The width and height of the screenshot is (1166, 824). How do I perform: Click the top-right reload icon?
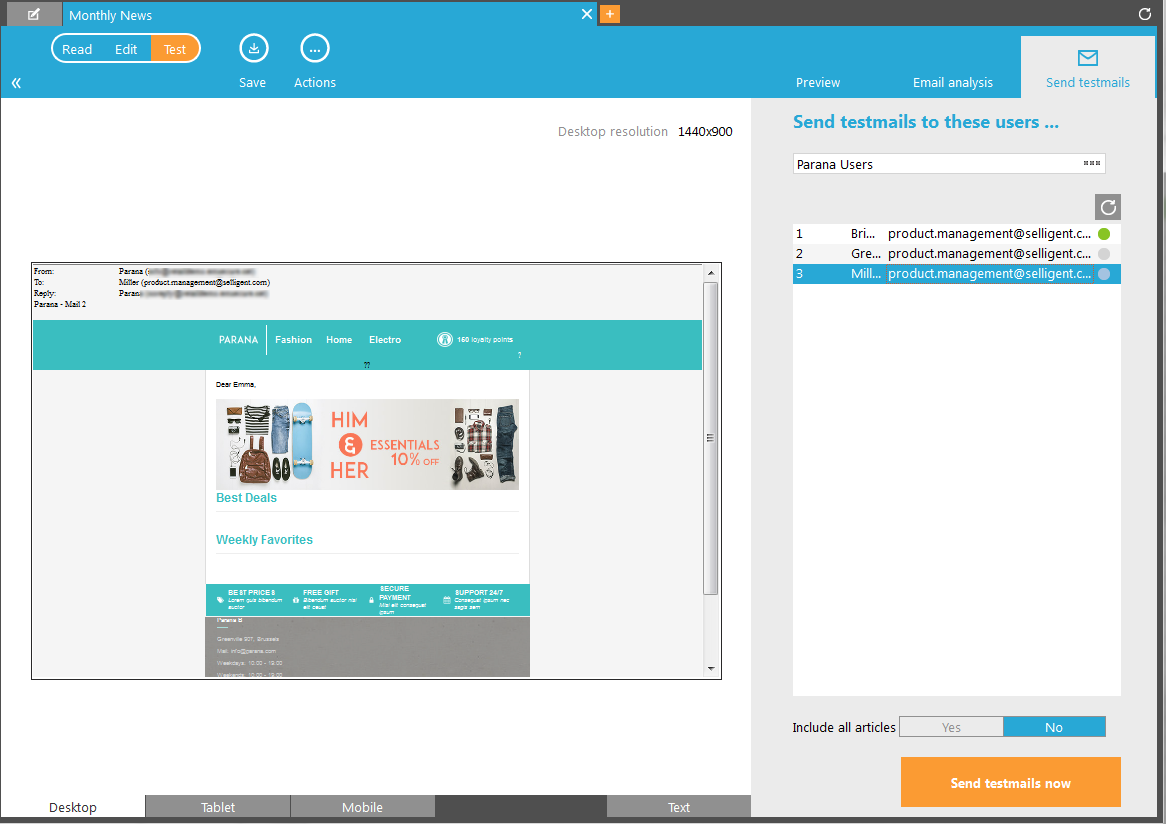(x=1145, y=14)
